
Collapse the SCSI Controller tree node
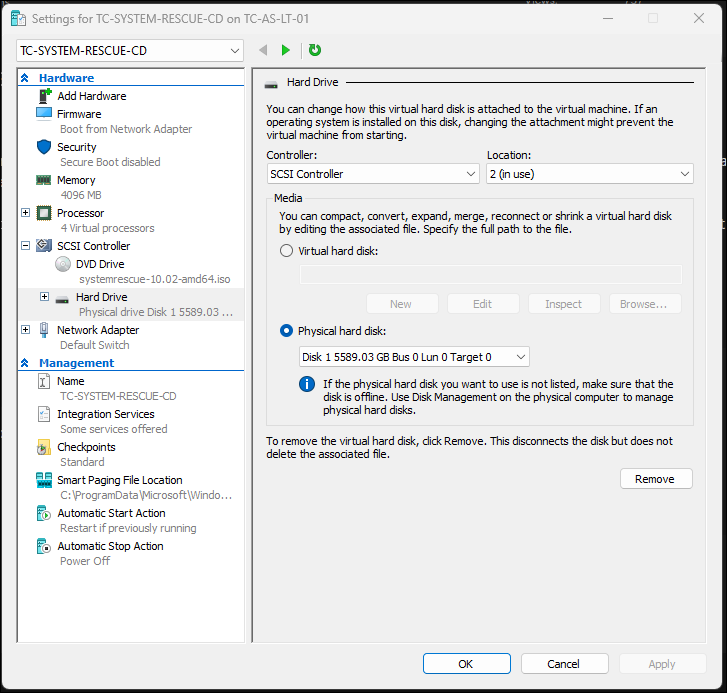pyautogui.click(x=26, y=246)
